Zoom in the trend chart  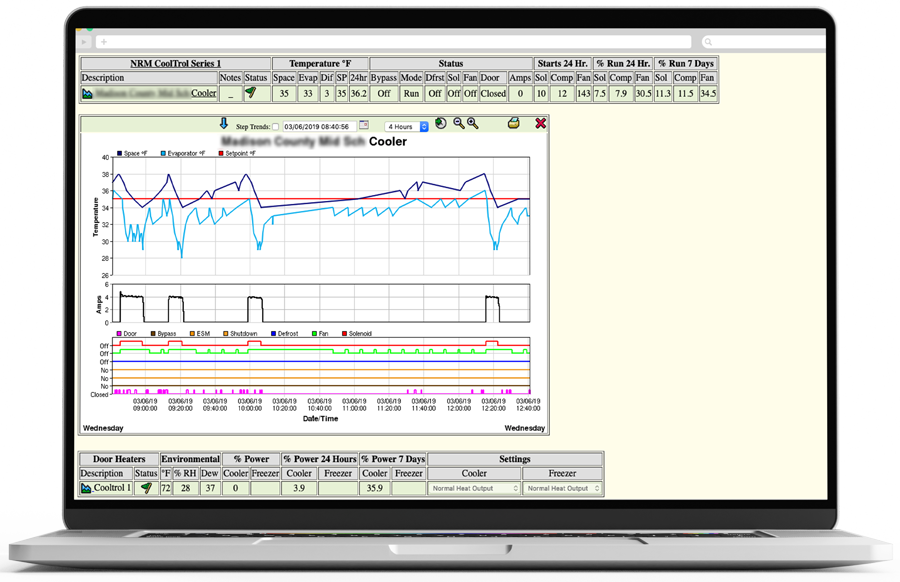click(x=473, y=124)
